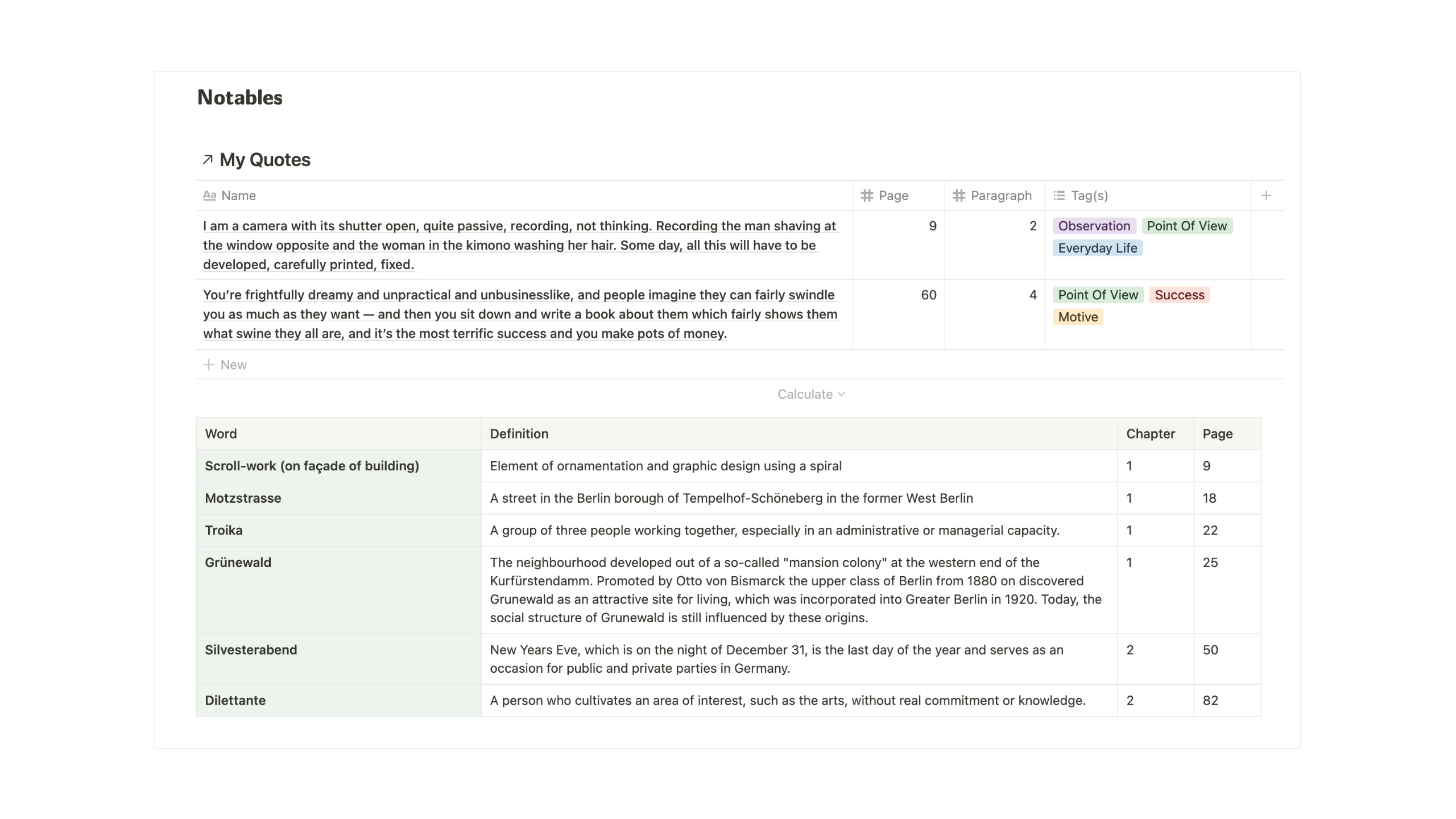Open the My Quotes database title
Screen dimensions: 1456x819
pyautogui.click(x=265, y=160)
